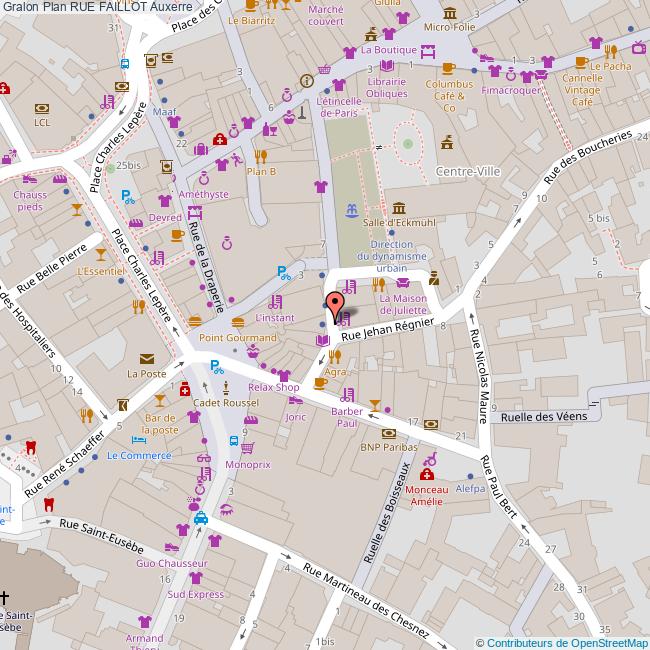Select the La Poste envelope icon
Viewport: 650px width, 650px height.
[x=147, y=357]
